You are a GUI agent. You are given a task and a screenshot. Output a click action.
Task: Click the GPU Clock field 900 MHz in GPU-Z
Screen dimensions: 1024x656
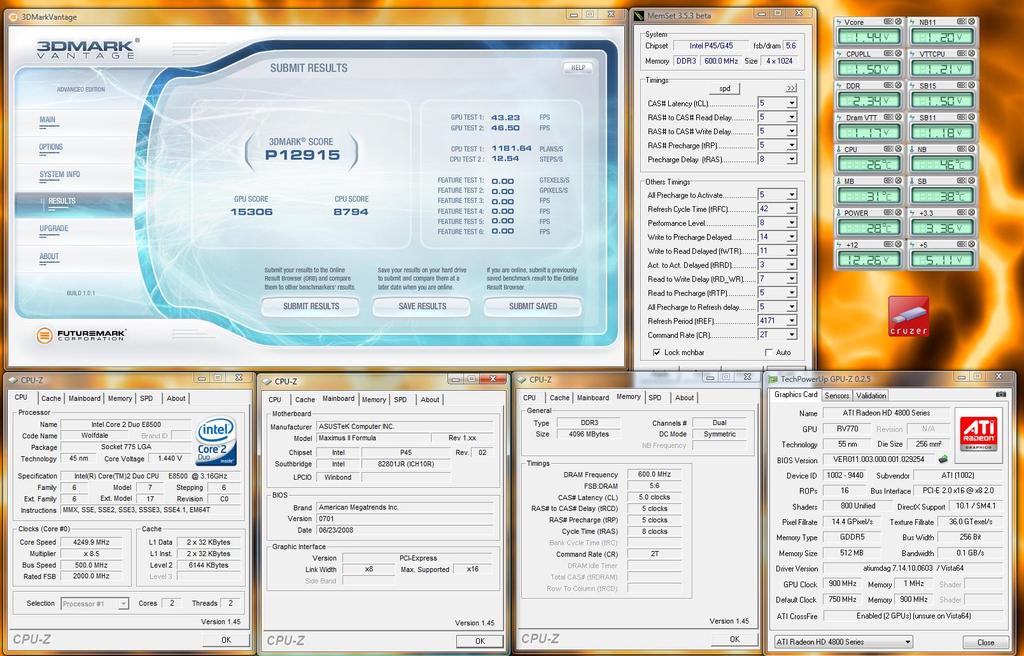pyautogui.click(x=842, y=583)
